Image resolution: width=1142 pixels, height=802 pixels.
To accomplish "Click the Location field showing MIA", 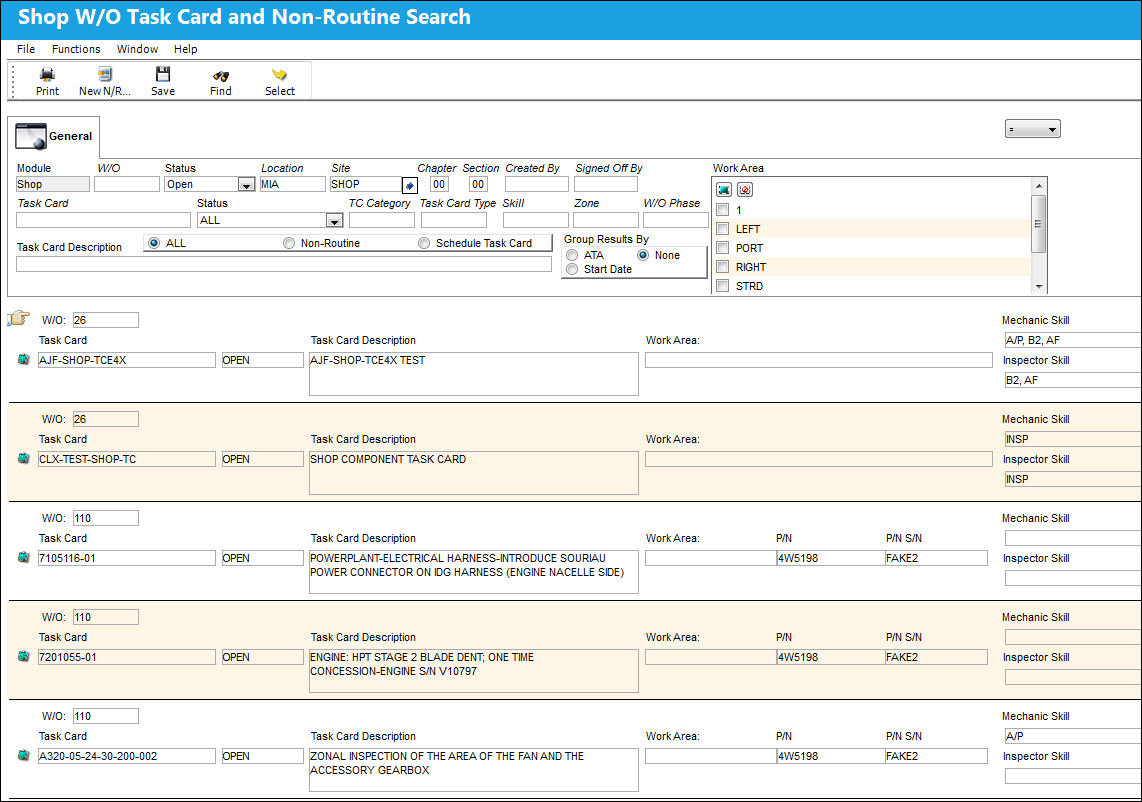I will point(293,184).
